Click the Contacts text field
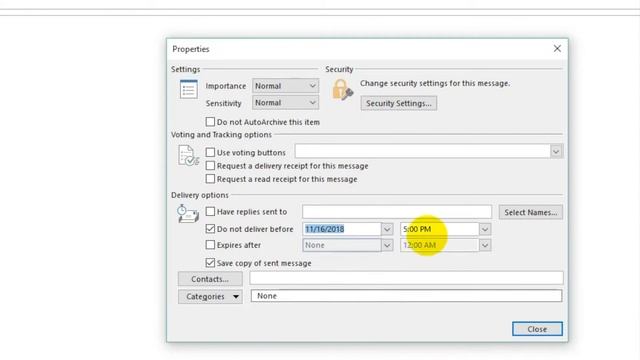Viewport: 640px width, 360px height. (407, 278)
